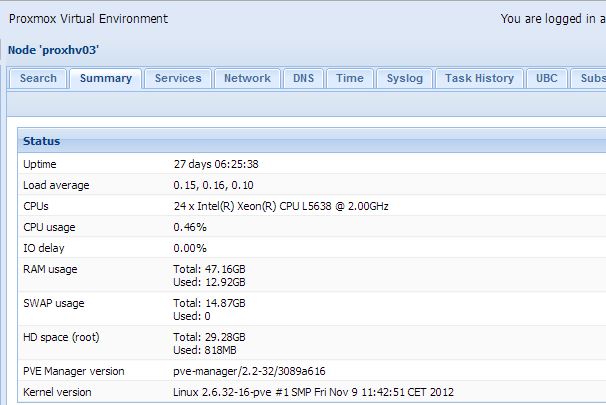Select the PVE Manager version text
606x405 pixels.
click(x=249, y=371)
